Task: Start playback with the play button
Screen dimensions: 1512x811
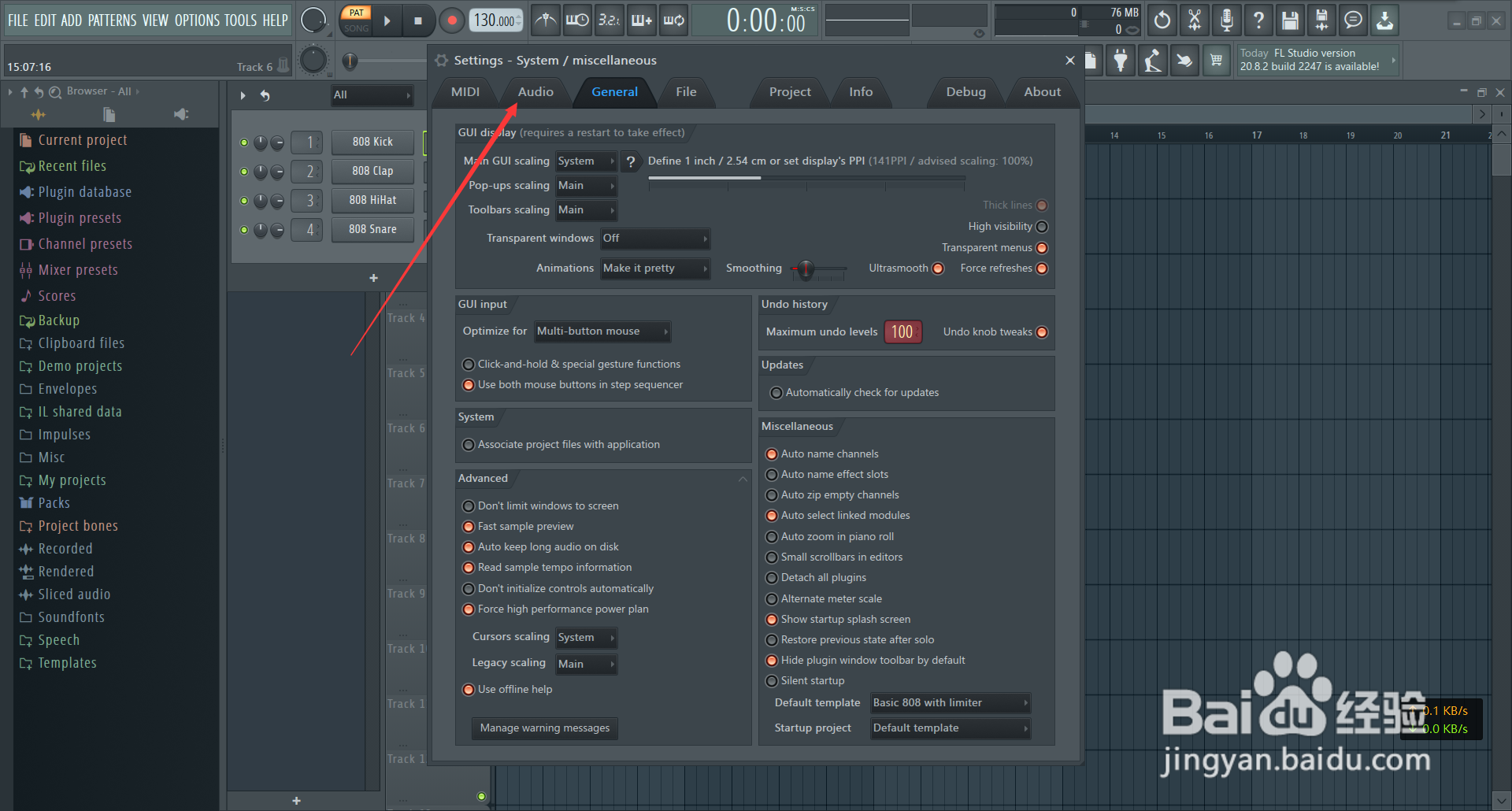Action: click(x=387, y=21)
